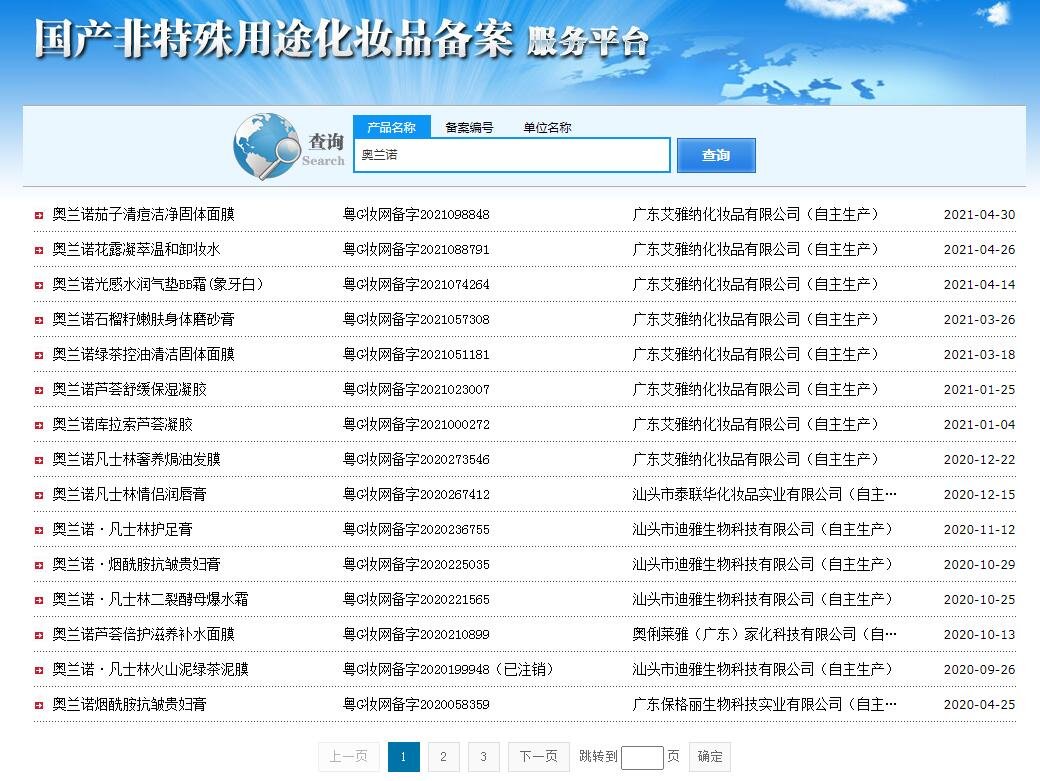Open the 奥兰诺烟酰胺抗皱贵妇膏 entry dated 2020-04-25

[x=129, y=704]
